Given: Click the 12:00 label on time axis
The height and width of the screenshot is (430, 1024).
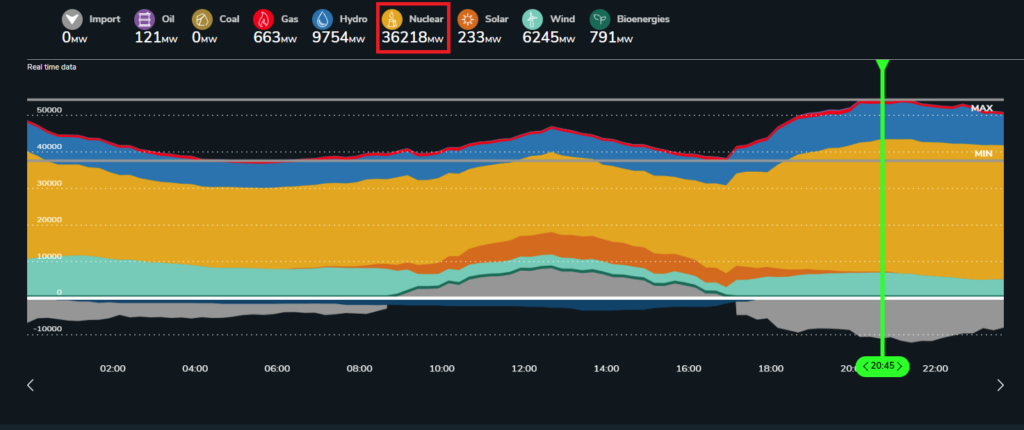Looking at the screenshot, I should pyautogui.click(x=524, y=369).
